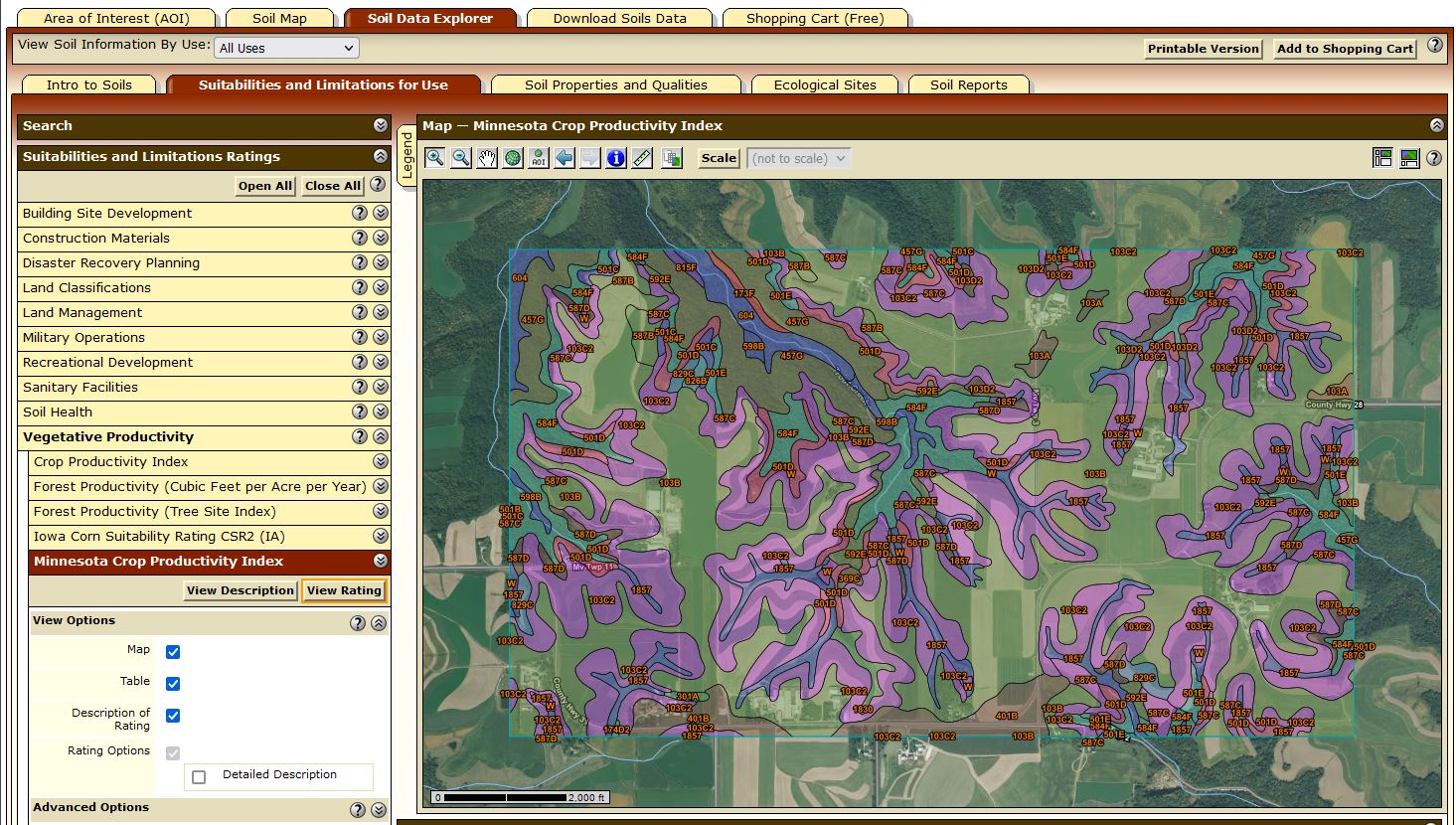Click the Add to Shopping Cart button
Screen dimensions: 1456x825
click(1345, 49)
